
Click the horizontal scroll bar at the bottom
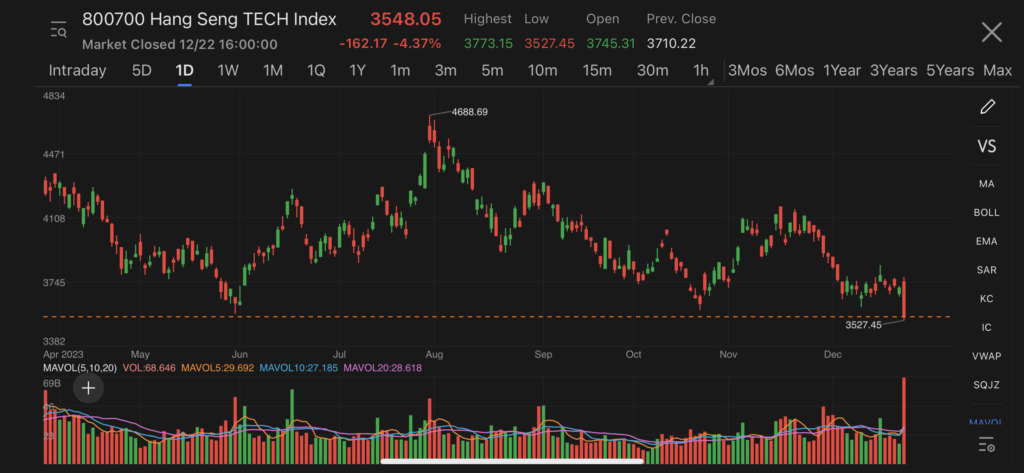[x=511, y=462]
